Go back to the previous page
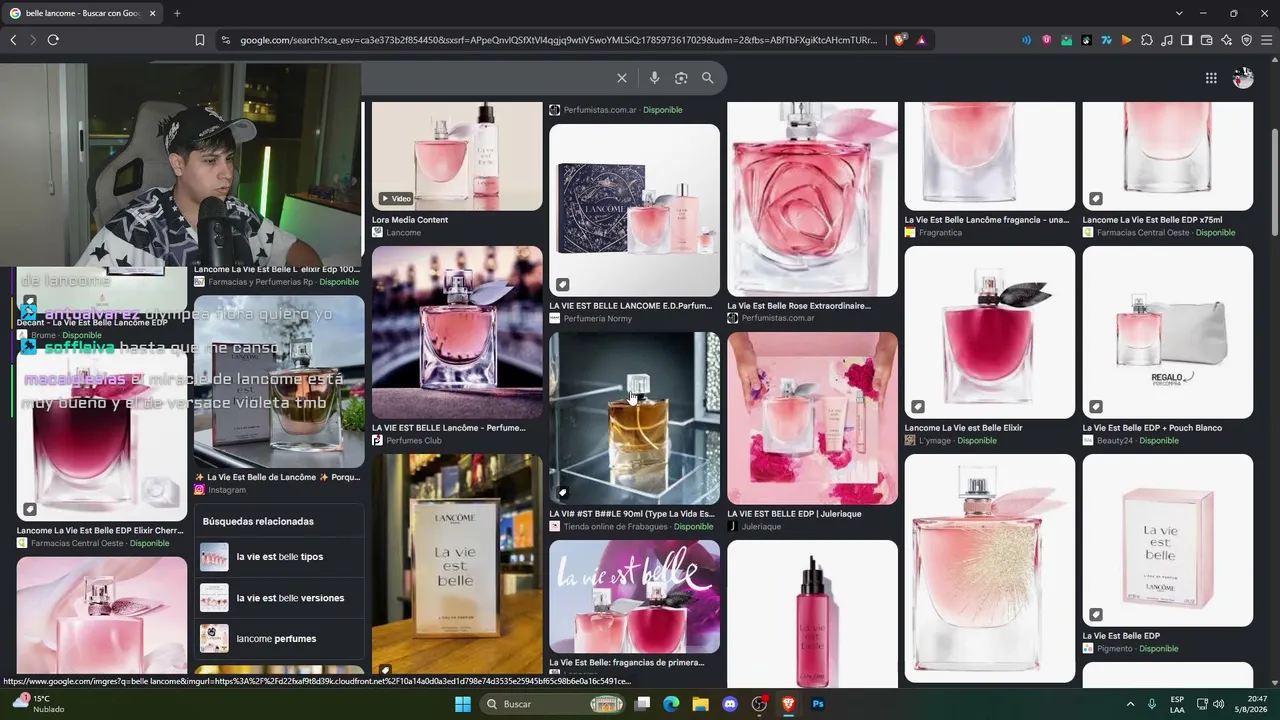Viewport: 1280px width, 720px height. pyautogui.click(x=13, y=40)
